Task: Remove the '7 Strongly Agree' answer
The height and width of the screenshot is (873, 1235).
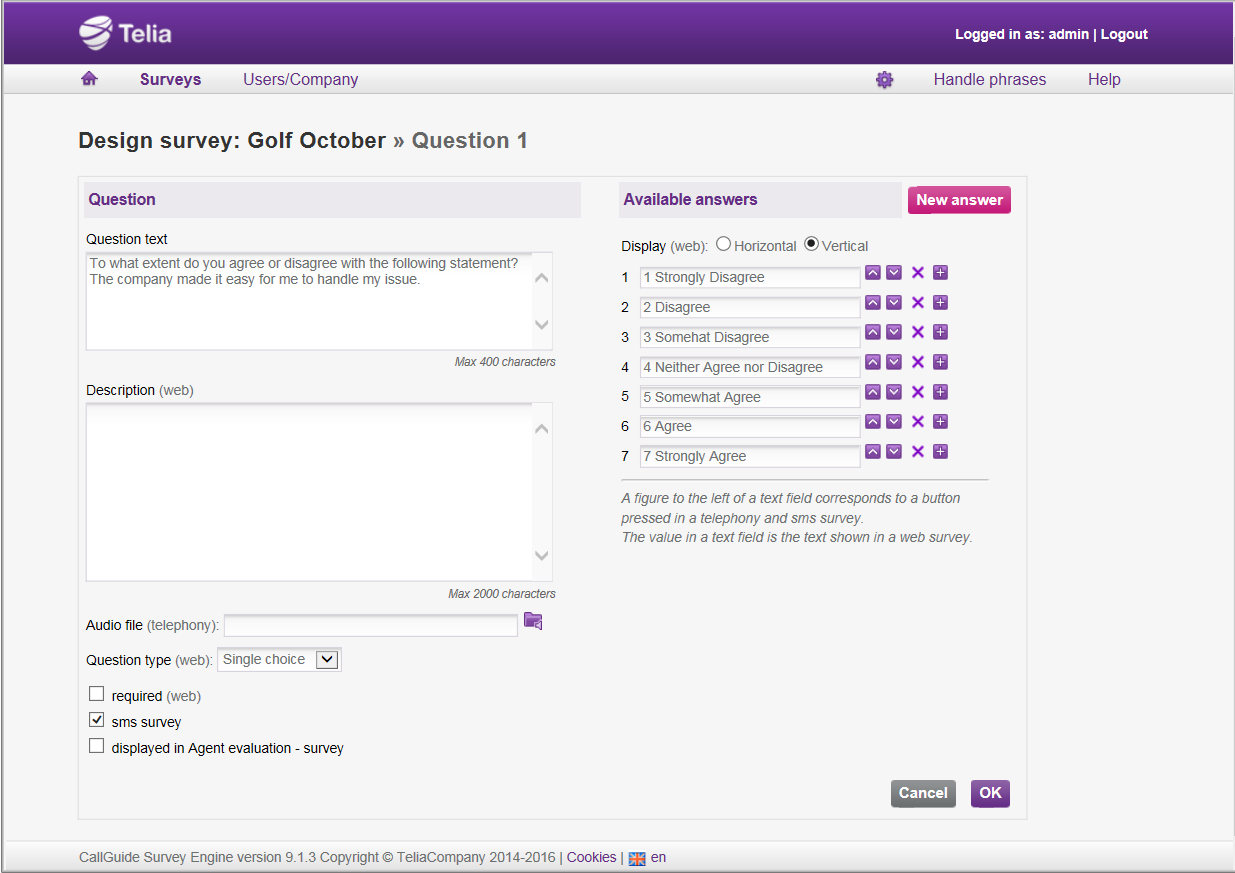Action: pyautogui.click(x=918, y=452)
